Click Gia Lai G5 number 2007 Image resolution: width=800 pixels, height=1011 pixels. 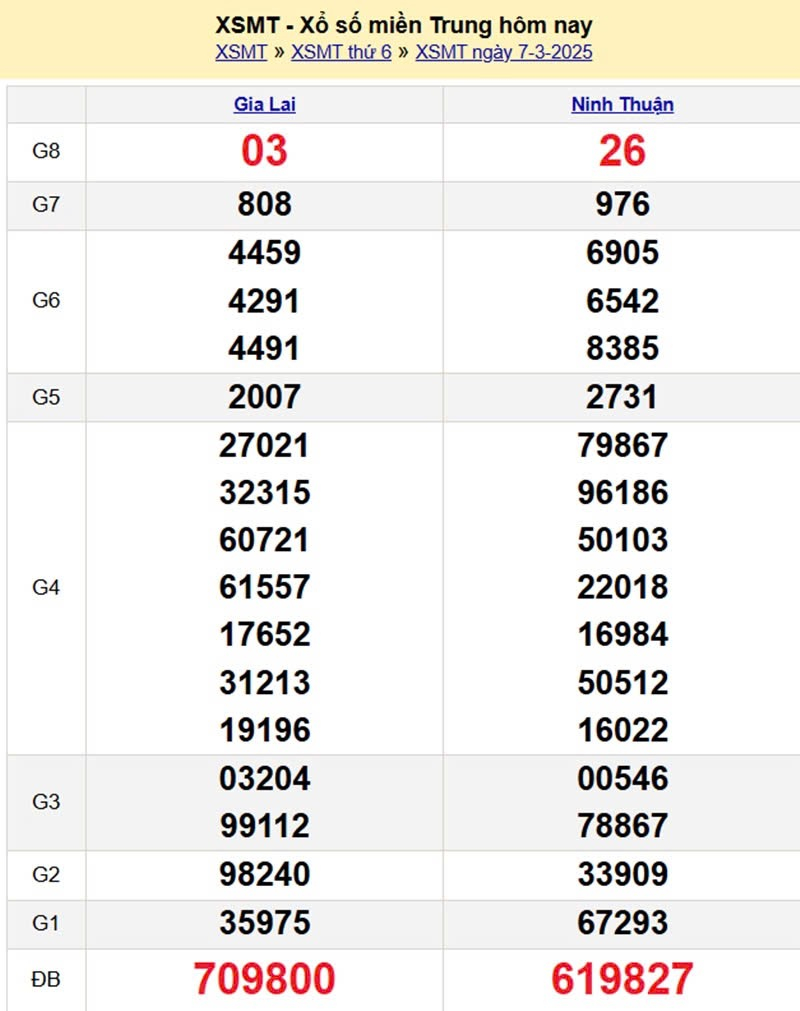pyautogui.click(x=264, y=397)
